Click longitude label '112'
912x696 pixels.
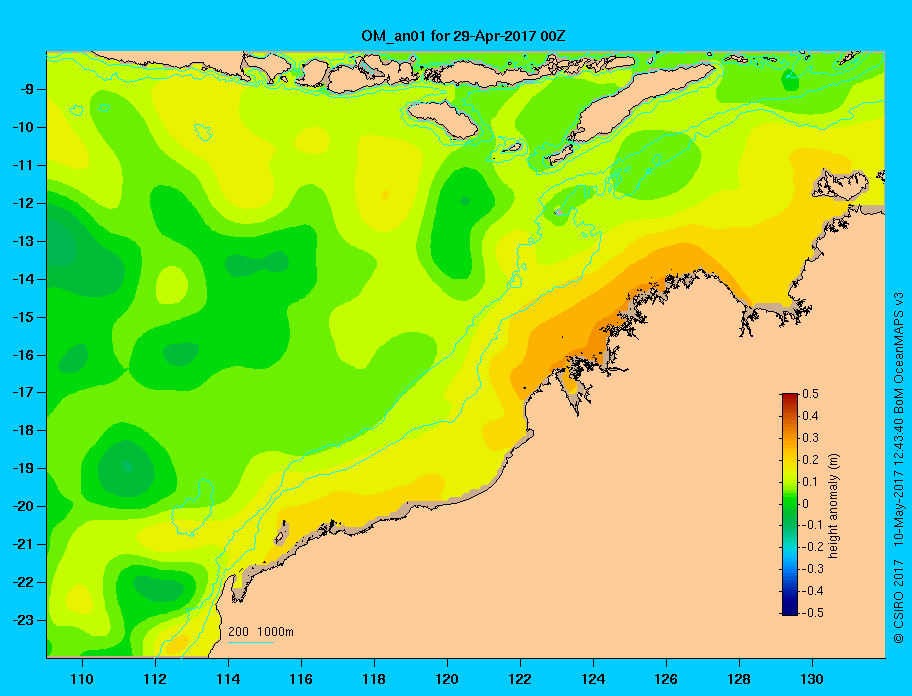coord(155,679)
